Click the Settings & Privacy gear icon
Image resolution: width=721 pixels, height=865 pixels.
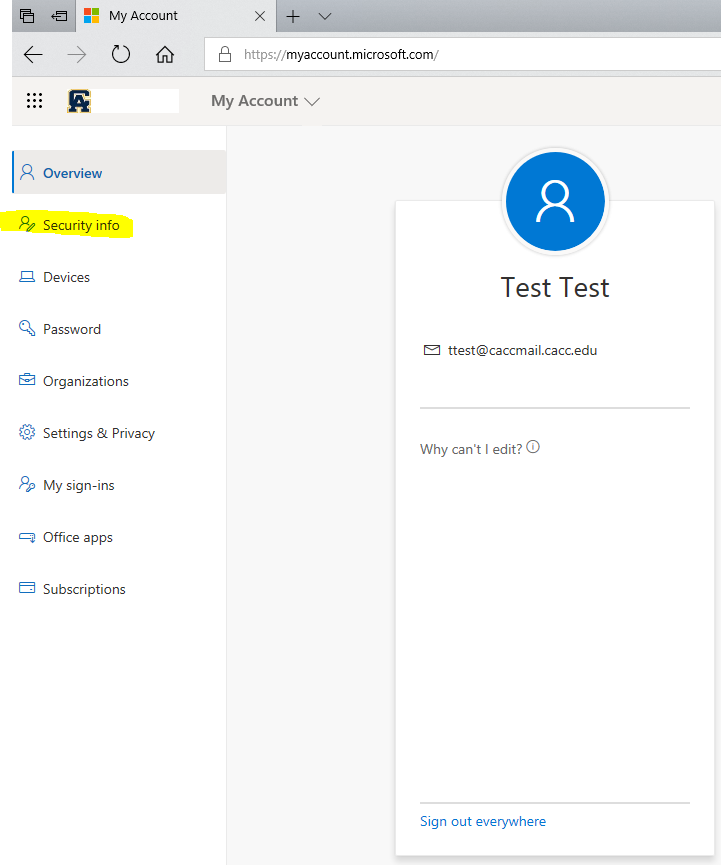pos(27,432)
